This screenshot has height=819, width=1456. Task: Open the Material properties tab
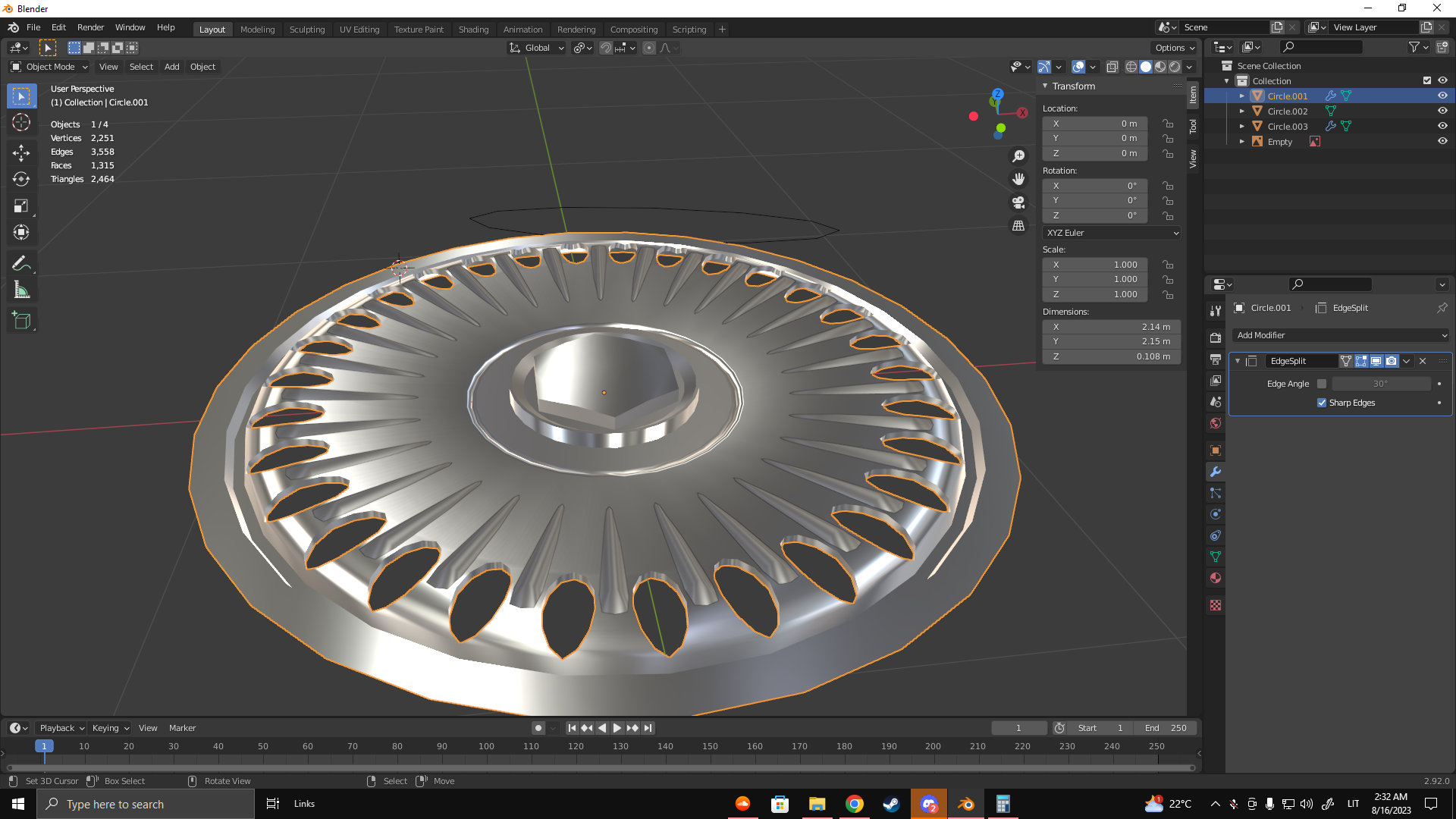tap(1216, 578)
